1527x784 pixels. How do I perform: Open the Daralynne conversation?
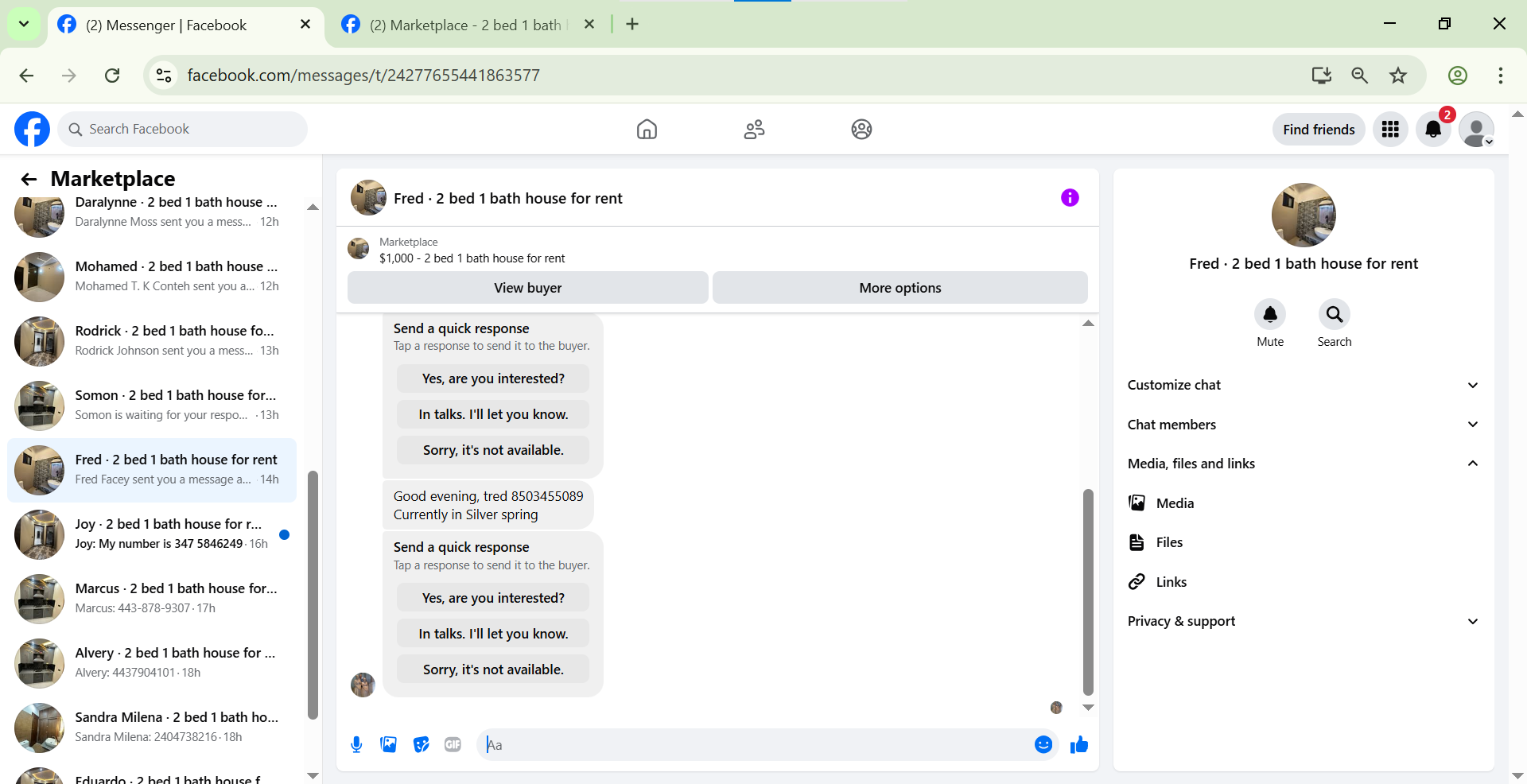pos(152,213)
